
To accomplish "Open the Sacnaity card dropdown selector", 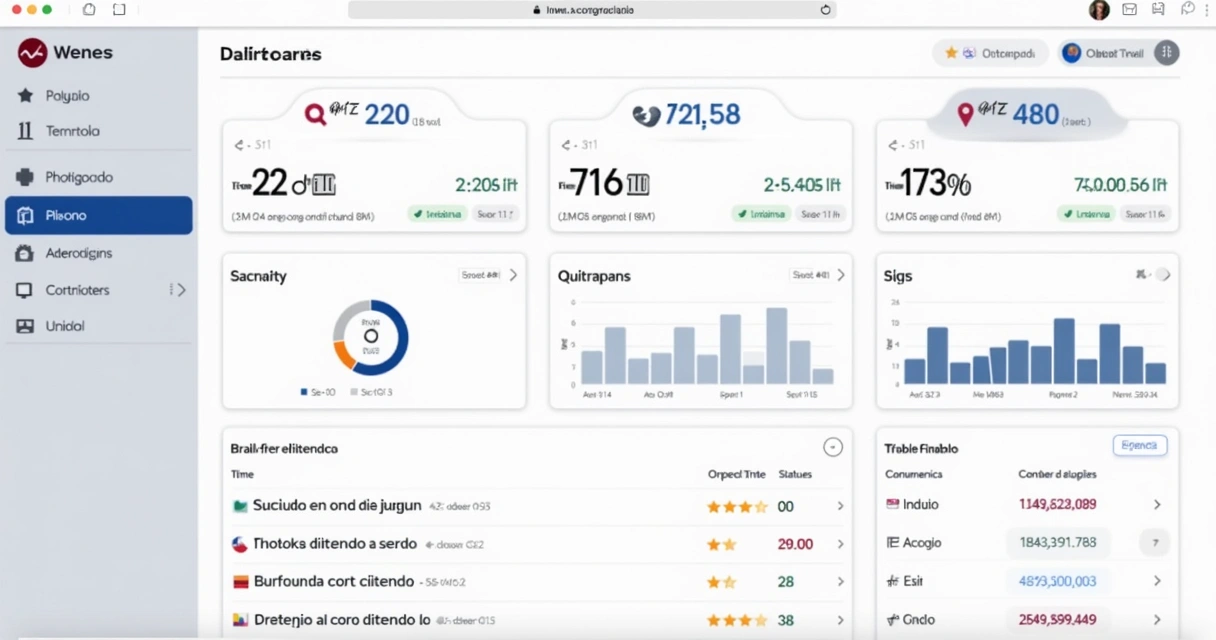I will [x=488, y=275].
